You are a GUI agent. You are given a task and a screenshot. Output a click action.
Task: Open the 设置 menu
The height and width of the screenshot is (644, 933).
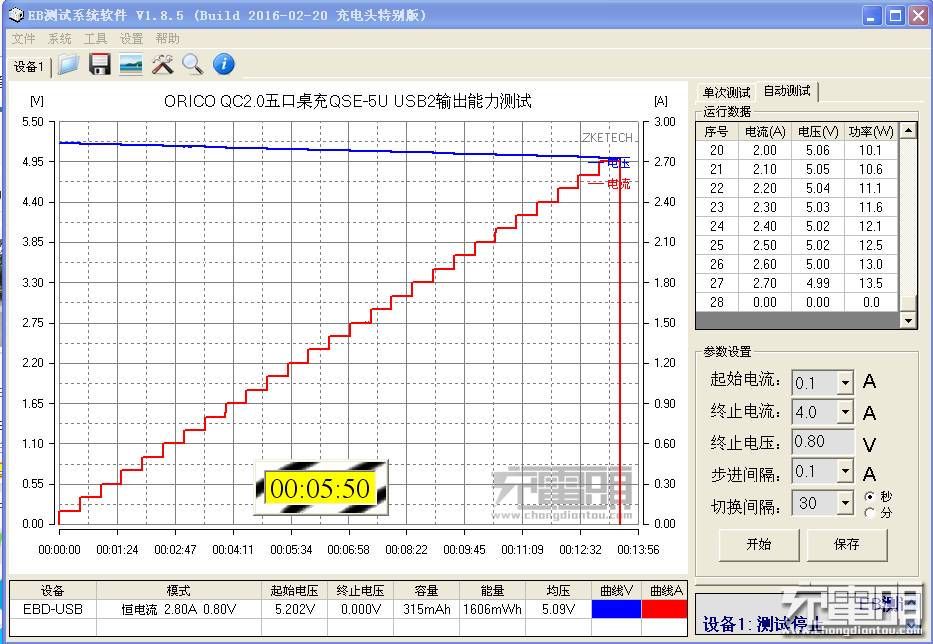tap(132, 39)
